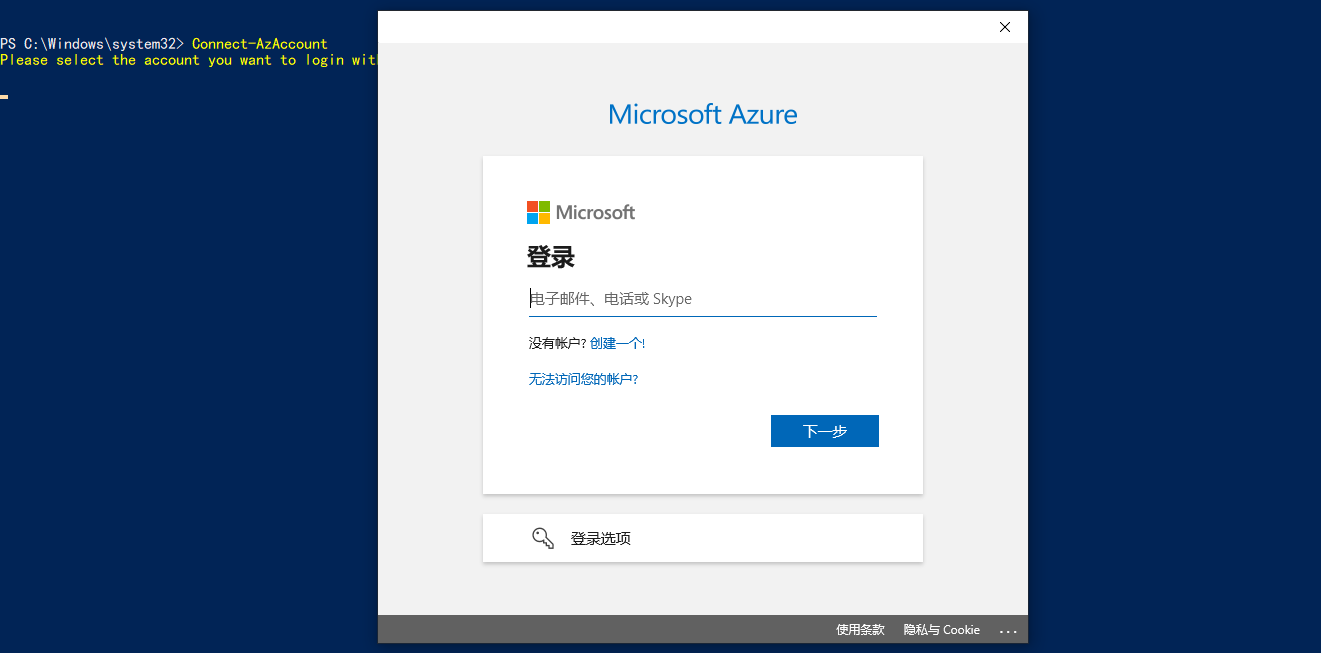Screen dimensions: 1321x653
Task: Focus the 电子邮件、电话或 Skype field
Action: pos(702,299)
